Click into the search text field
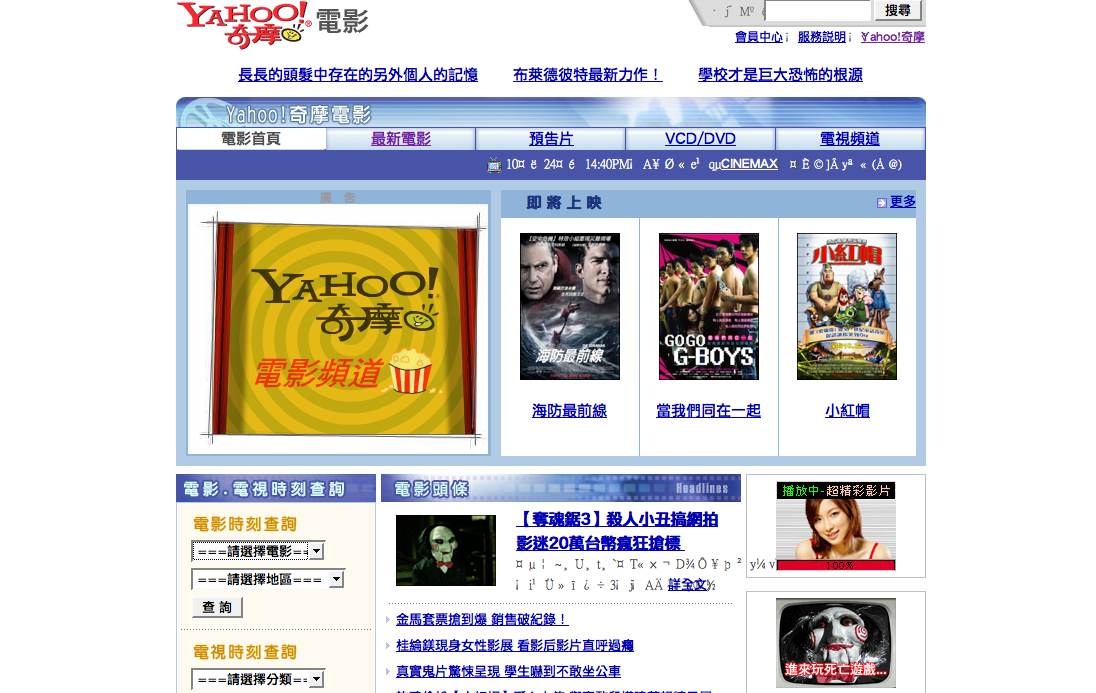1096x693 pixels. click(x=817, y=10)
